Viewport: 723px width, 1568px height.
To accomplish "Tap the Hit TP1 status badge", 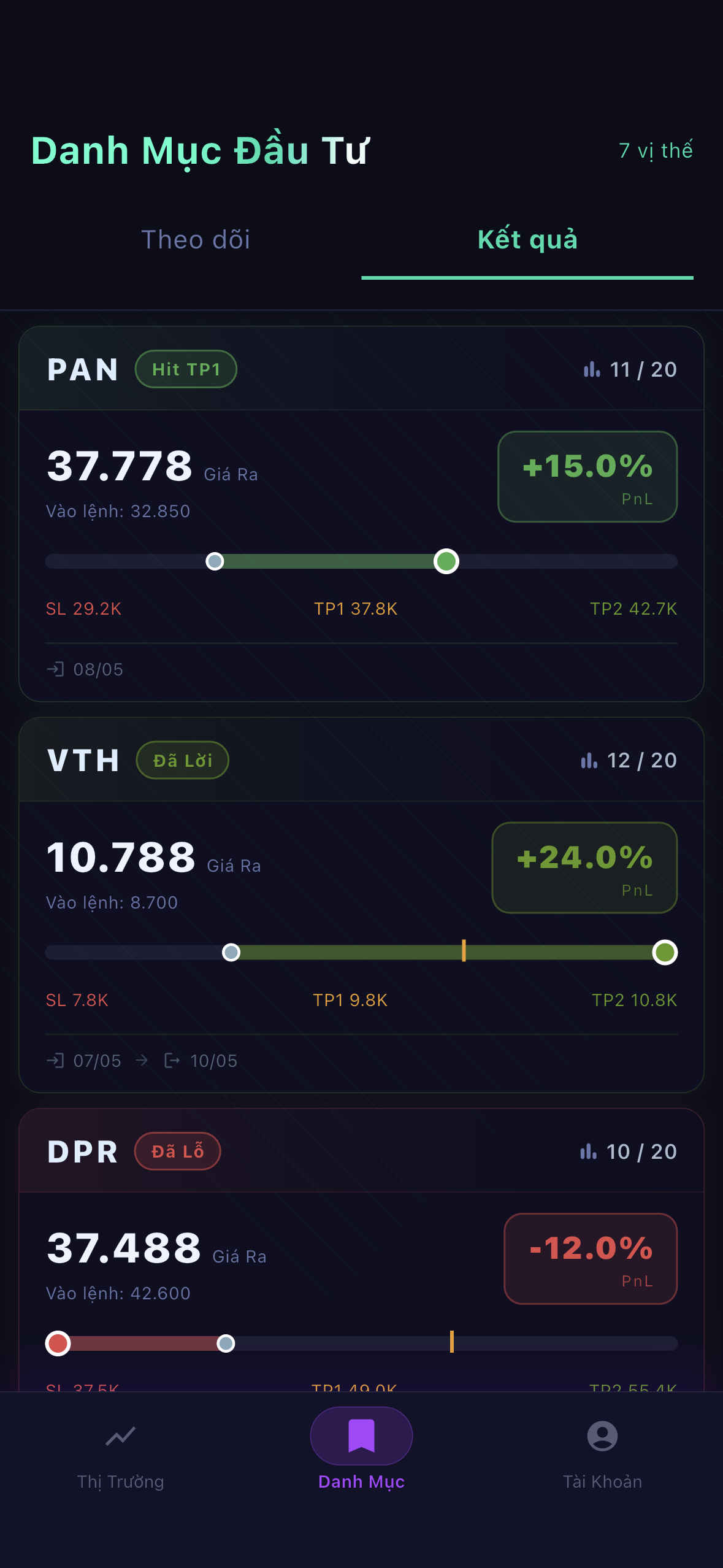I will tap(186, 369).
